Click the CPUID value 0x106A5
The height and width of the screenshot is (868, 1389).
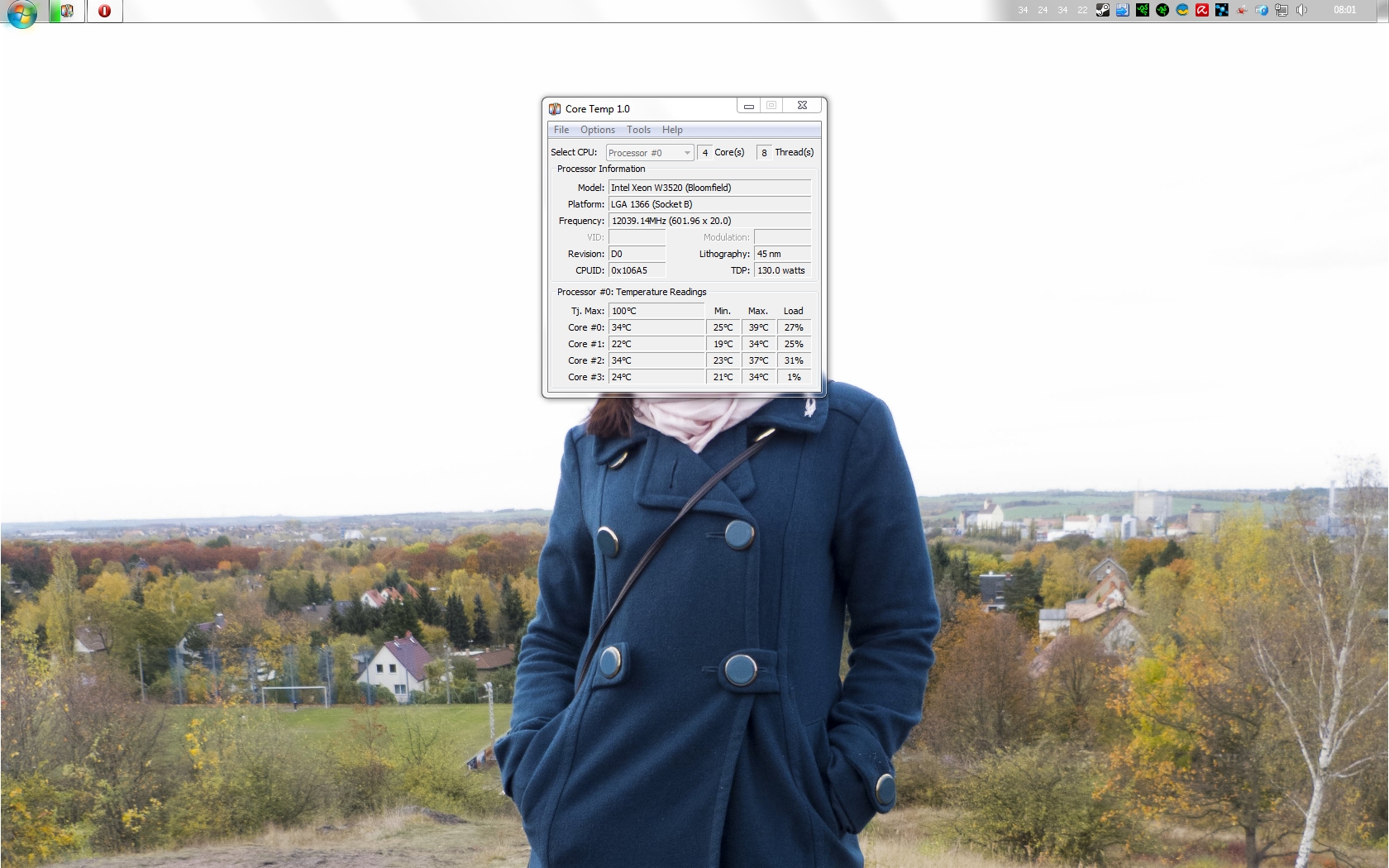pyautogui.click(x=637, y=270)
